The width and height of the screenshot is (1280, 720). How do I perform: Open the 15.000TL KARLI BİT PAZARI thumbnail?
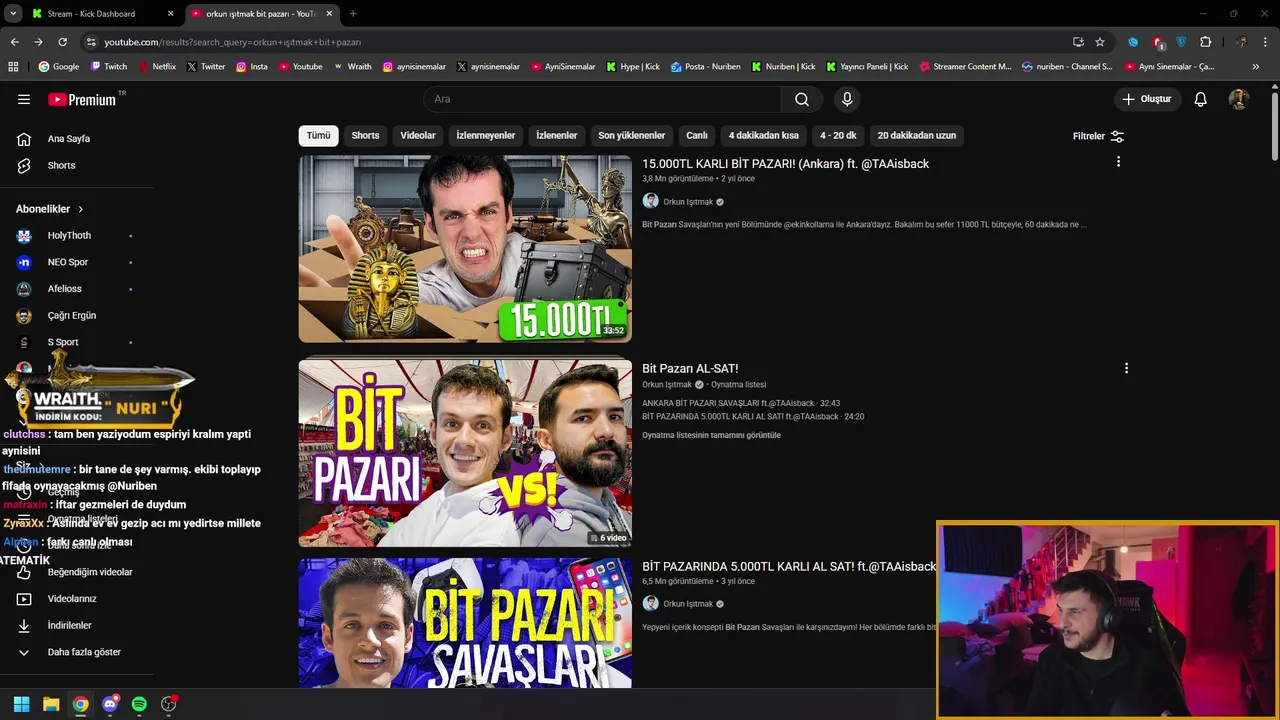[465, 249]
